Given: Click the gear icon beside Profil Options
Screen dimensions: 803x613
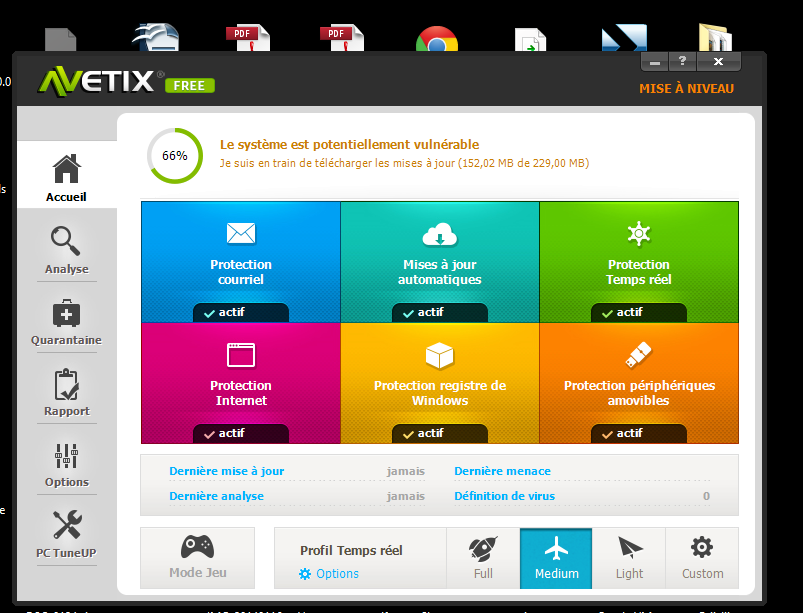Looking at the screenshot, I should (x=305, y=574).
